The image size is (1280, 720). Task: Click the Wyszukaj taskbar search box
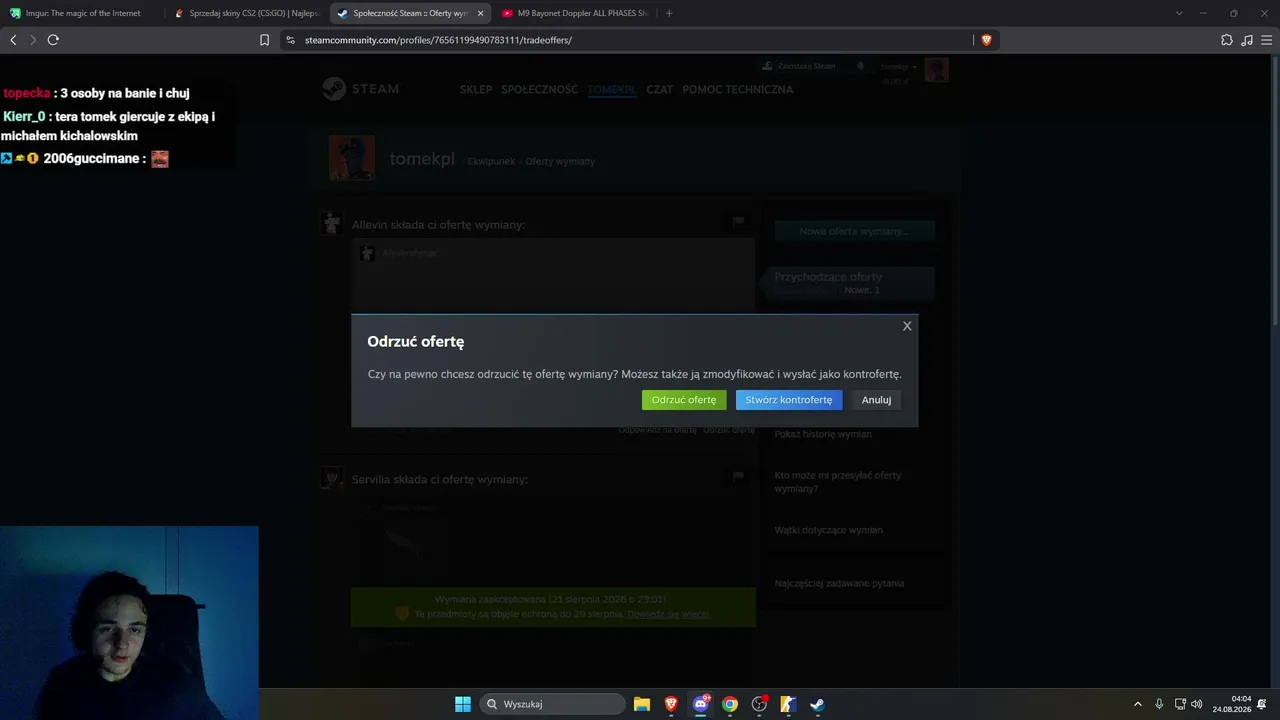(553, 704)
